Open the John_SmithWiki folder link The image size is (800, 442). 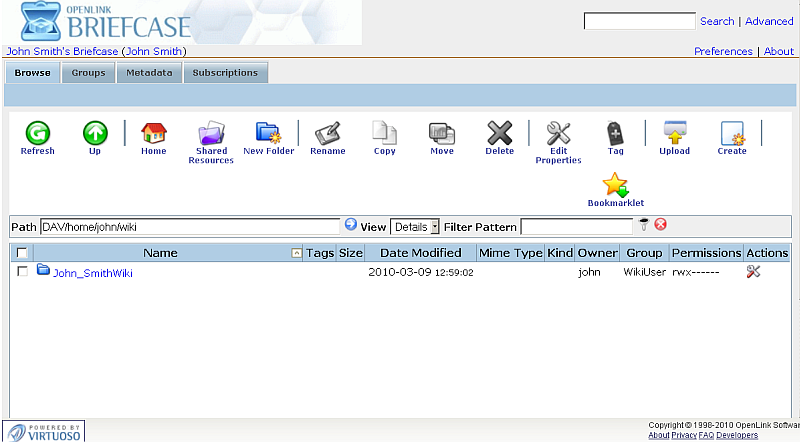coord(92,273)
